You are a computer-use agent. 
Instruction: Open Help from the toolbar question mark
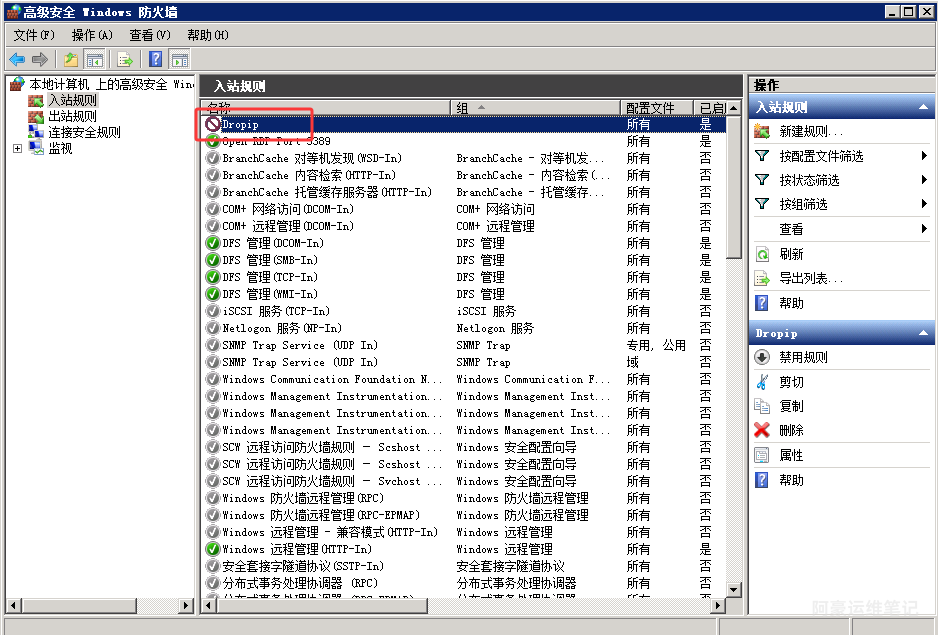156,59
